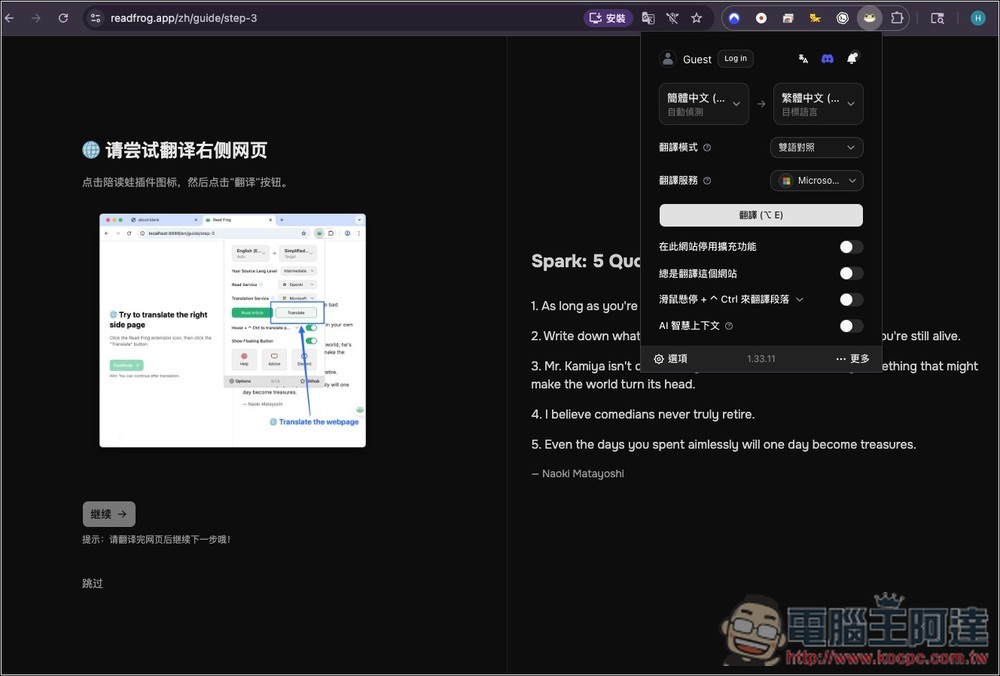1000x676 pixels.
Task: Open target language dropdown 繁體中文
Action: coord(818,103)
